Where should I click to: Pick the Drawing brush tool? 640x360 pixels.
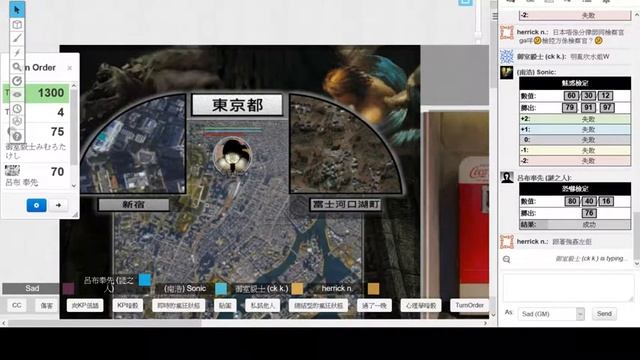(17, 38)
